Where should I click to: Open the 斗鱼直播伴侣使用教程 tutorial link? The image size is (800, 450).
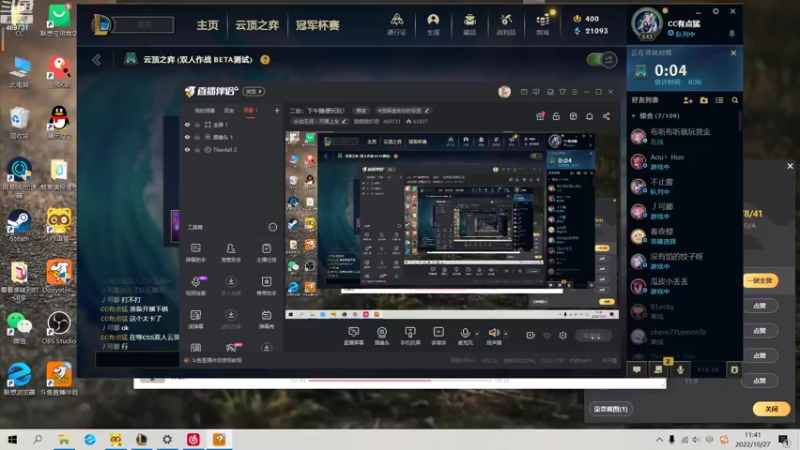pyautogui.click(x=216, y=360)
